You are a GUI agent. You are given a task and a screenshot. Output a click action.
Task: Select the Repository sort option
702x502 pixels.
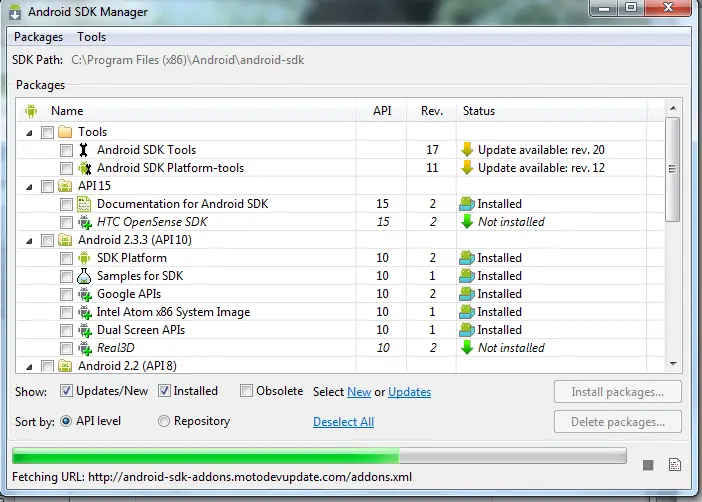(164, 421)
